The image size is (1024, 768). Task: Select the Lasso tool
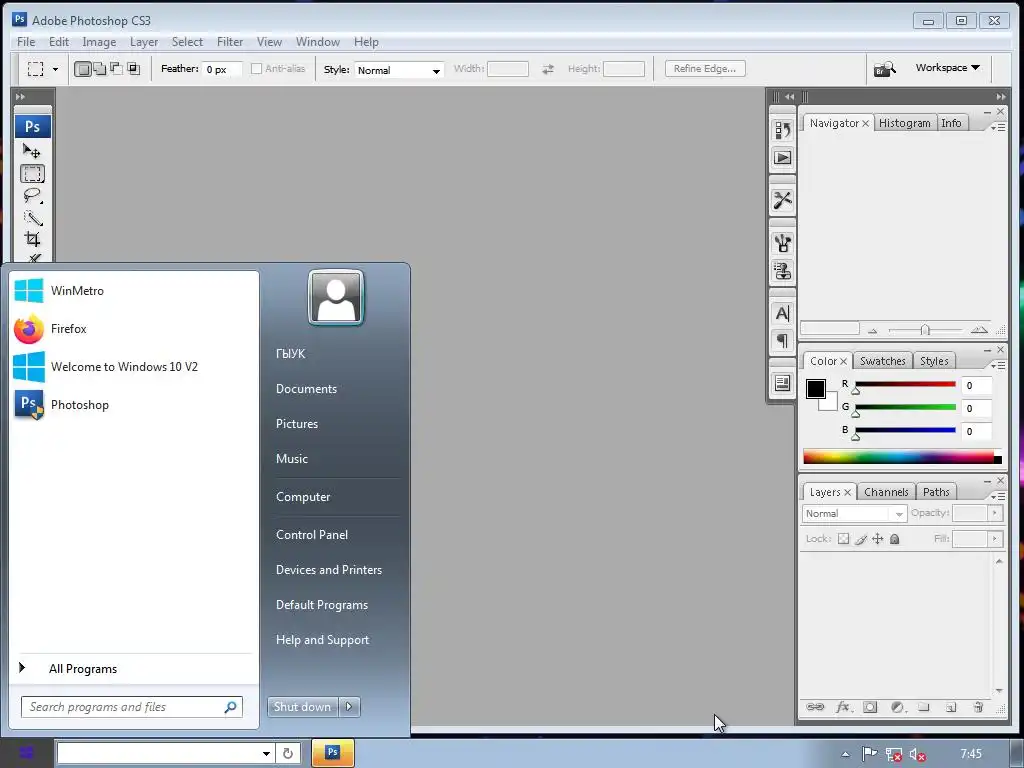32,196
